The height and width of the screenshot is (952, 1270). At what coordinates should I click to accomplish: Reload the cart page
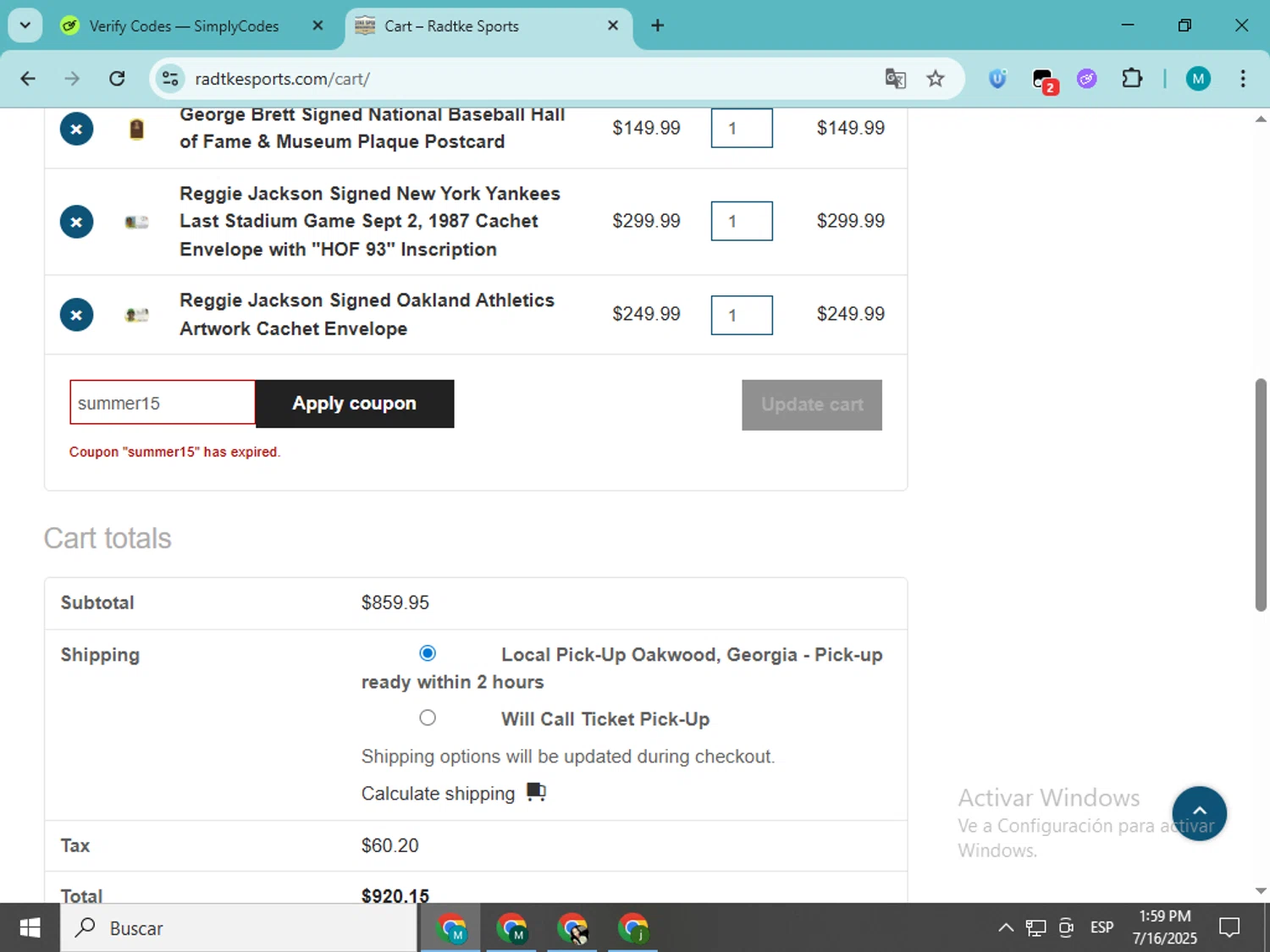tap(117, 79)
